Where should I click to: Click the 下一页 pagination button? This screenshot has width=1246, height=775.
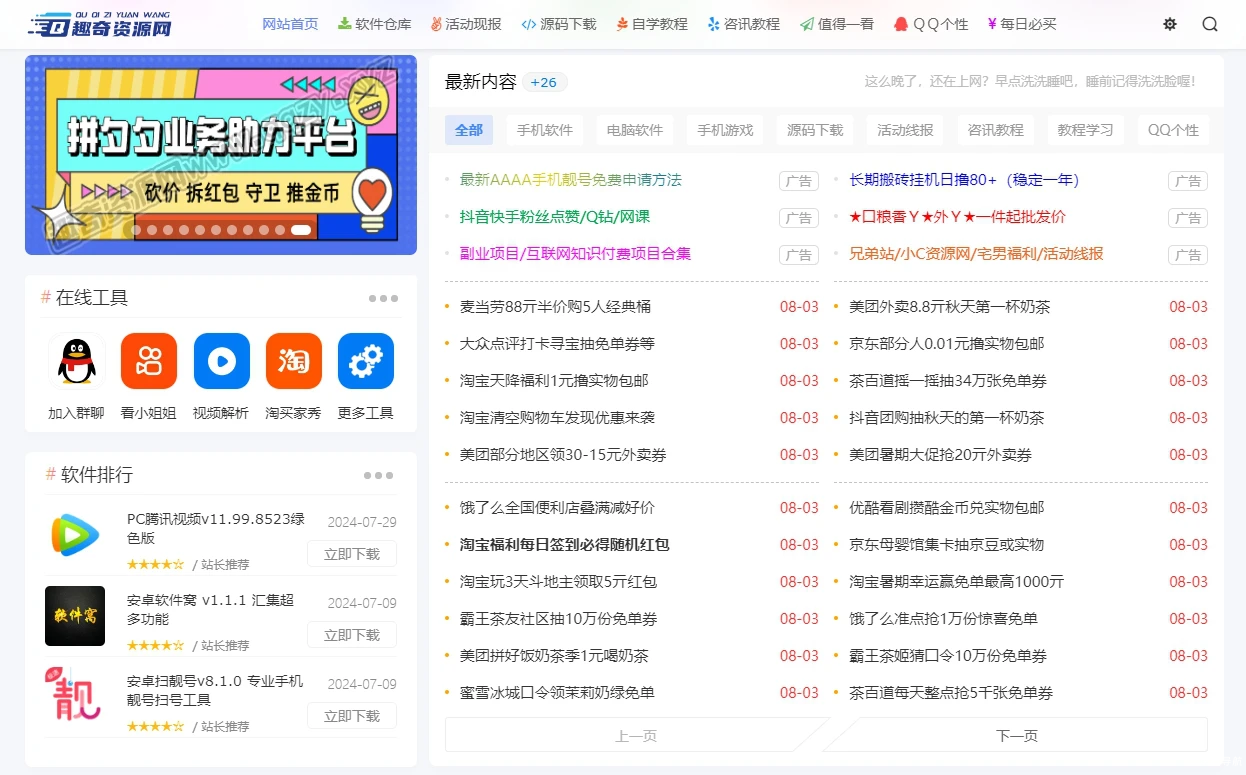pos(1017,735)
